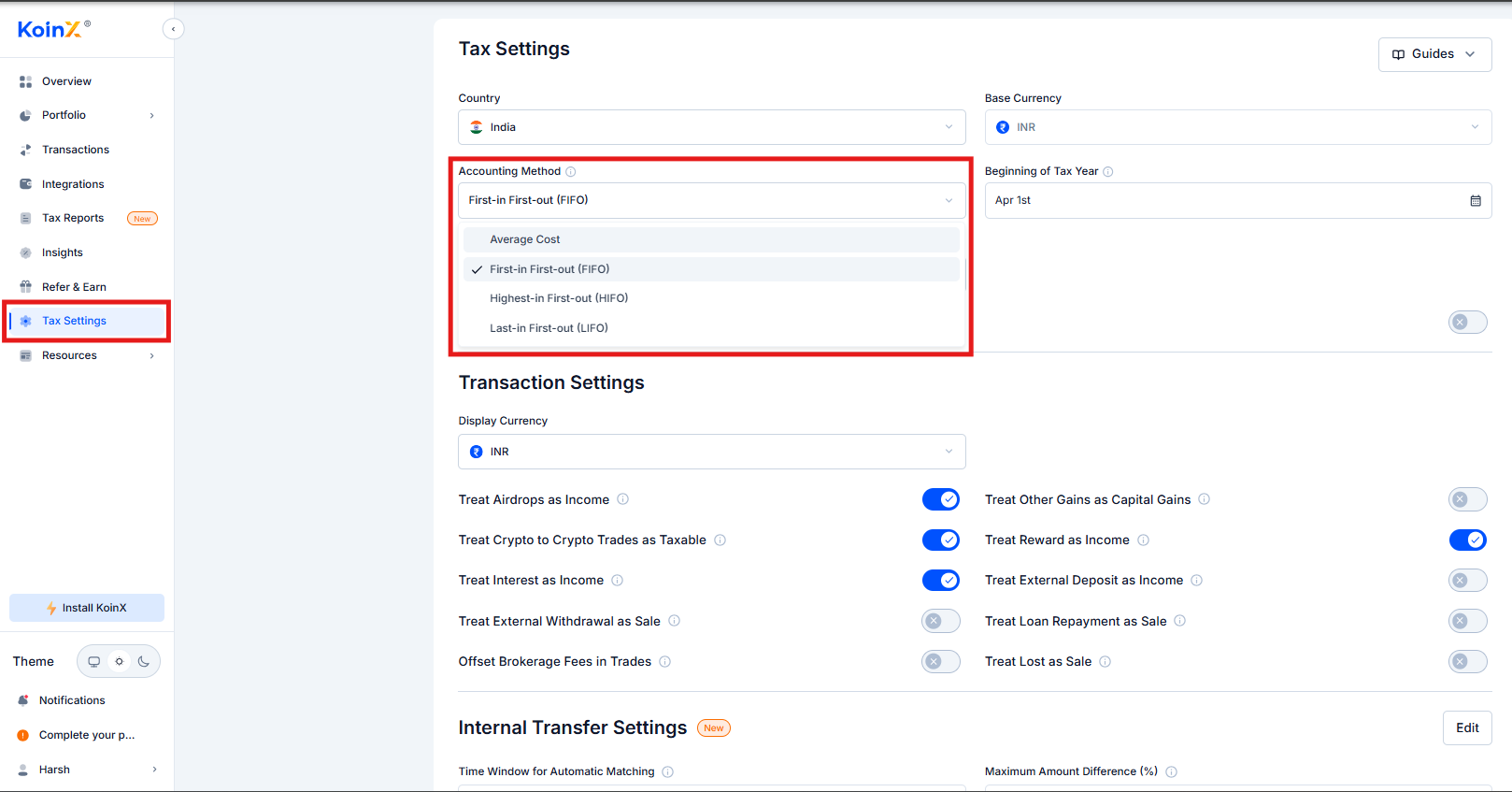Toggle Treat Reward as Income switch
Image resolution: width=1512 pixels, height=792 pixels.
tap(1468, 540)
